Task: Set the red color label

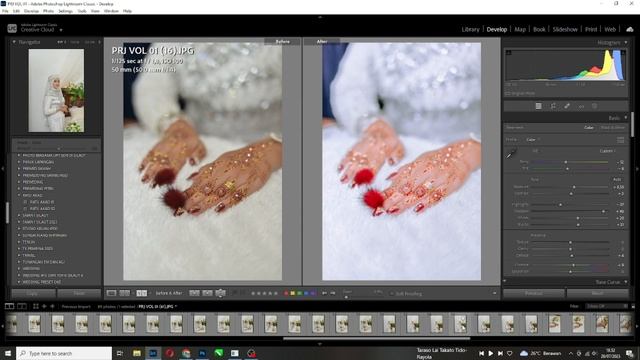Action: click(286, 293)
